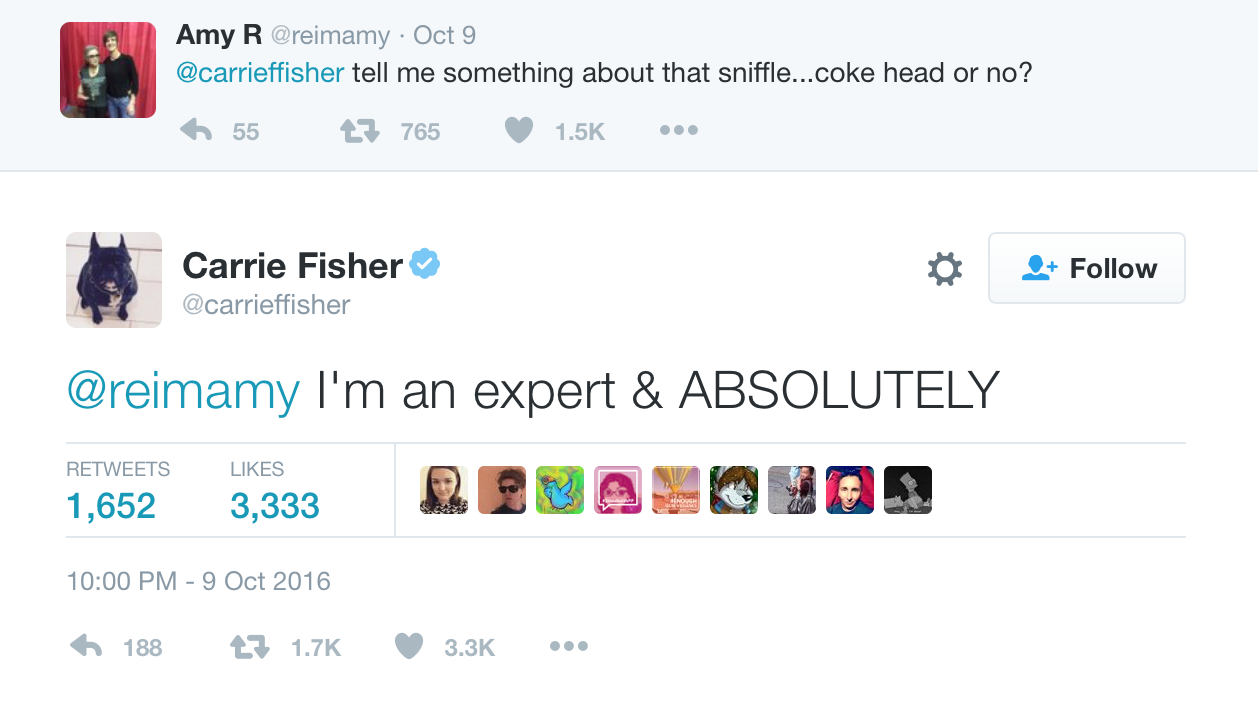Image resolution: width=1258 pixels, height=724 pixels.
Task: Like the main tweet with 3.3K likes
Action: (409, 647)
